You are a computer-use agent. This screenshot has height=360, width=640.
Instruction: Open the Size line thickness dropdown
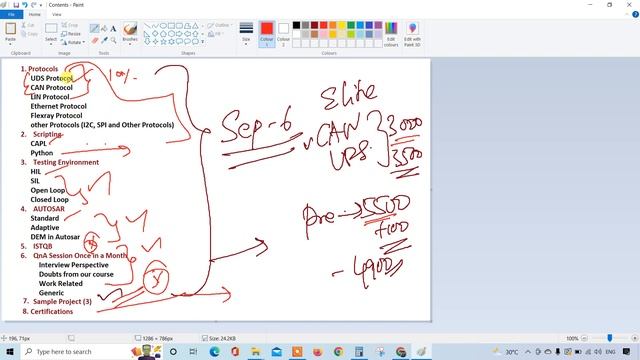(246, 34)
